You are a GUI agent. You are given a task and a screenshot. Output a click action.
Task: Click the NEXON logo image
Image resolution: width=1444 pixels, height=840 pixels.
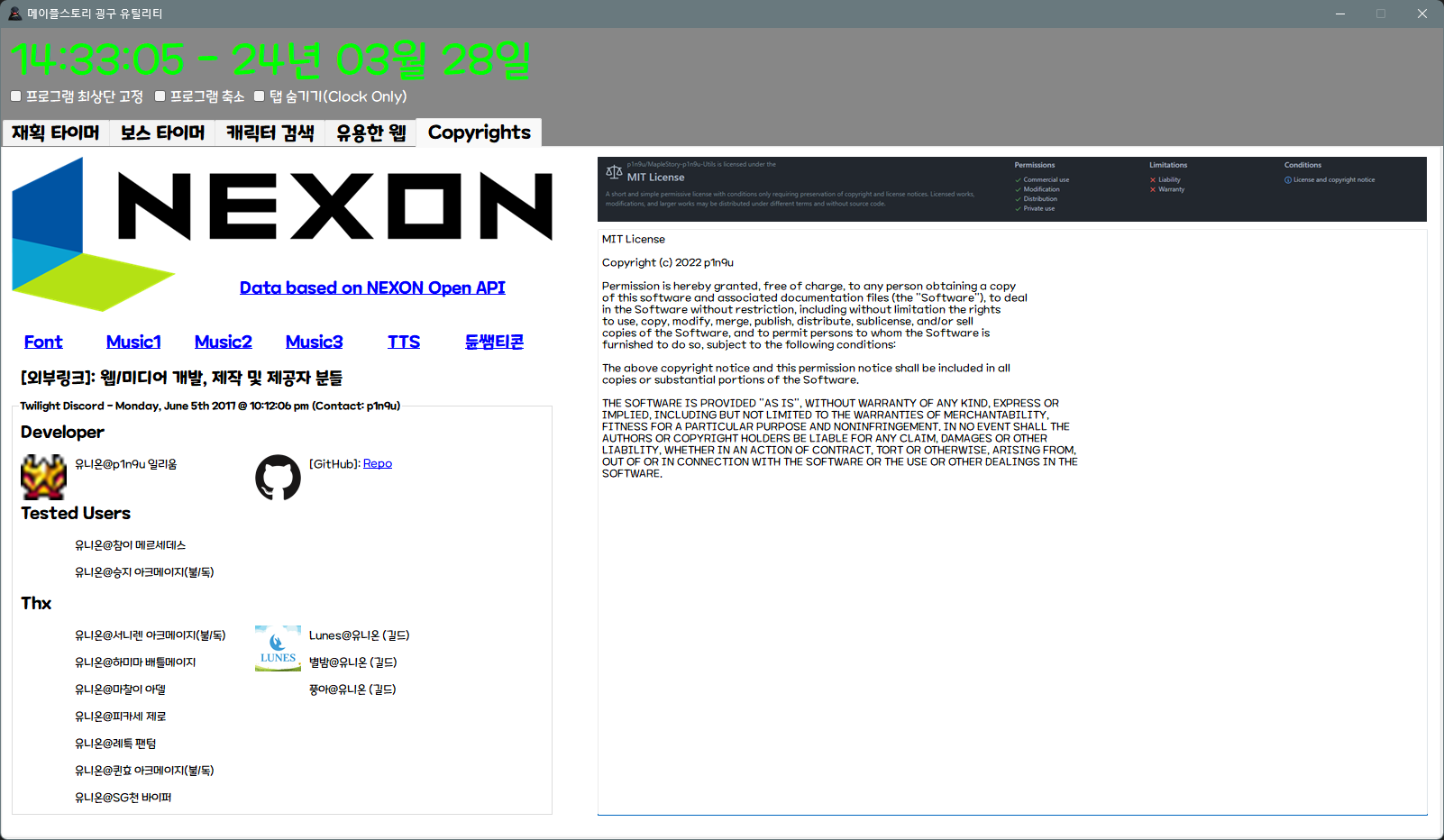282,234
